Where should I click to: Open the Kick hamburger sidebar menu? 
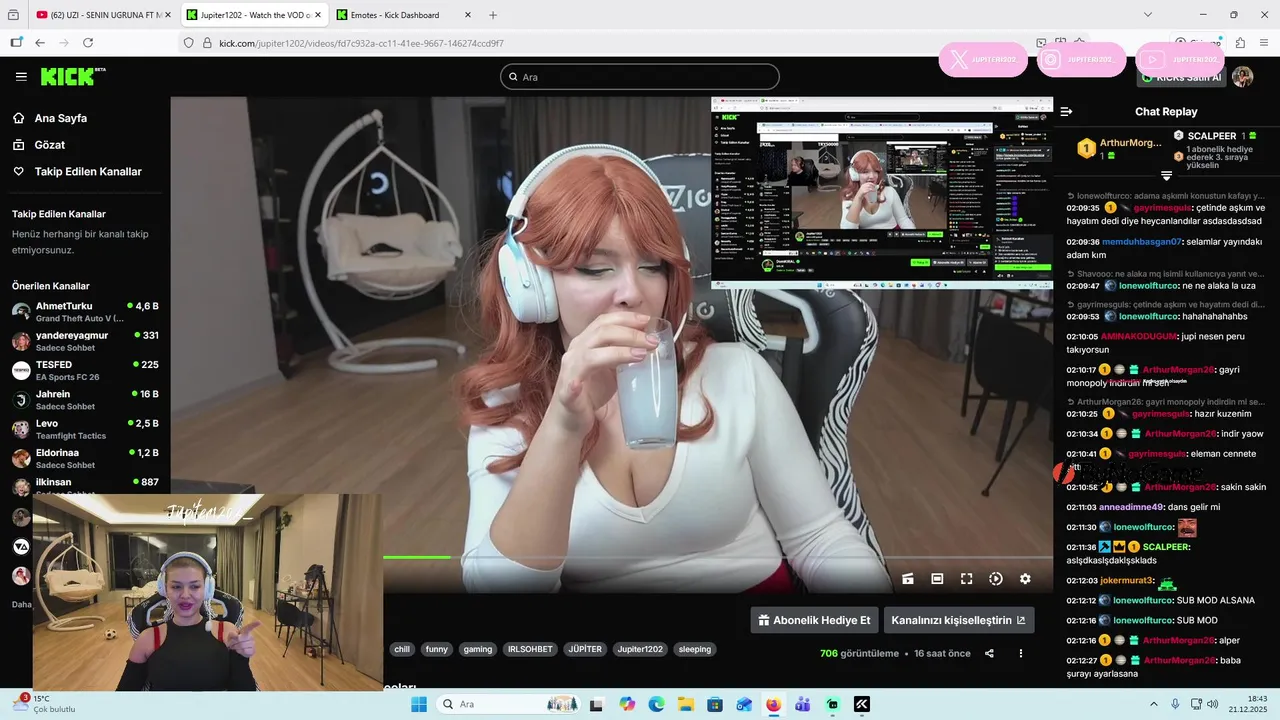tap(21, 77)
